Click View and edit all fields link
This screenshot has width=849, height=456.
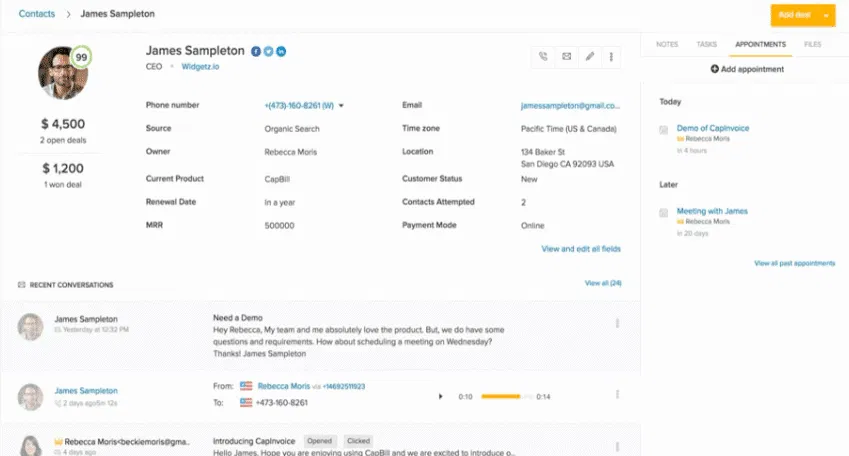coord(581,249)
